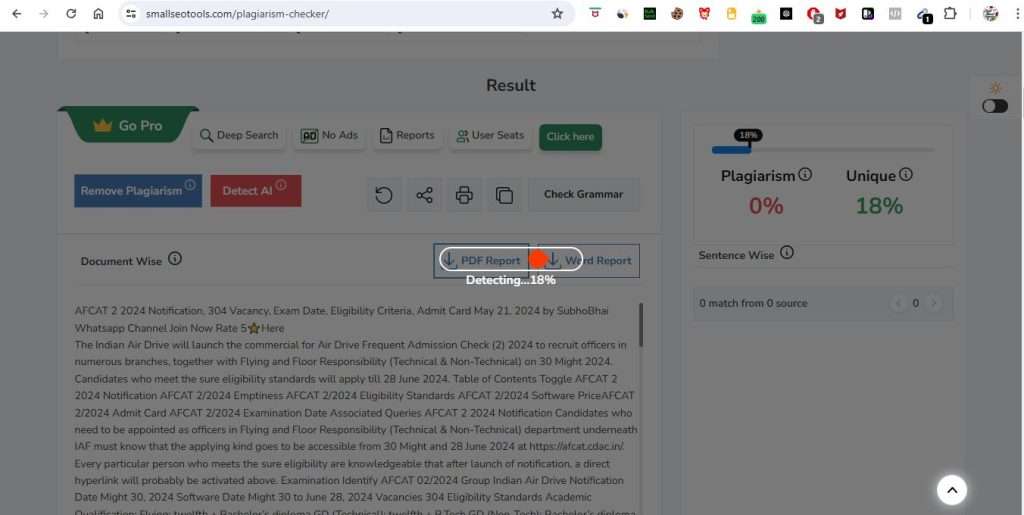
Task: Click scroll-to-top arrow button
Action: [952, 490]
